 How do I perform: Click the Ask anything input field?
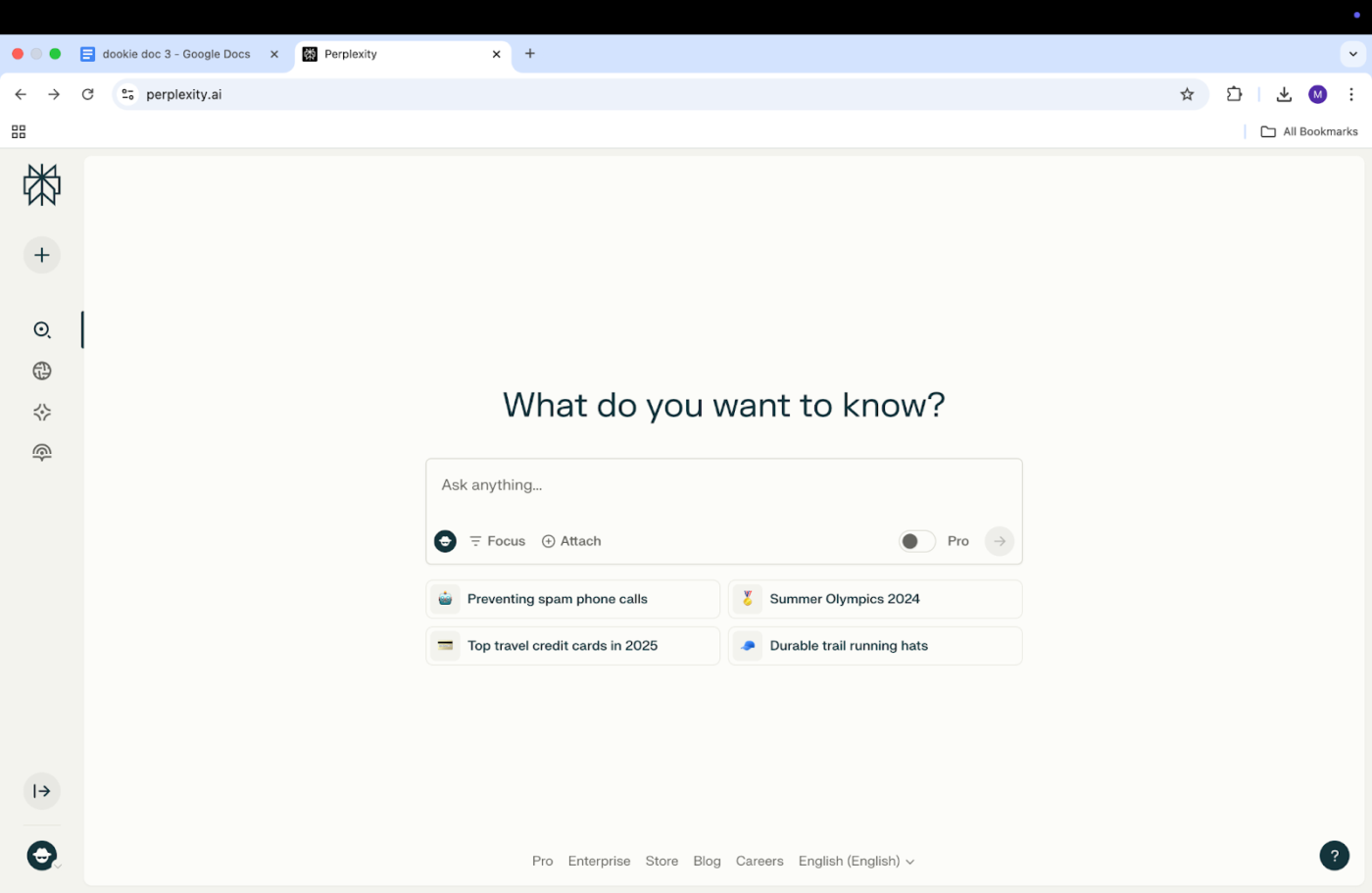[724, 485]
